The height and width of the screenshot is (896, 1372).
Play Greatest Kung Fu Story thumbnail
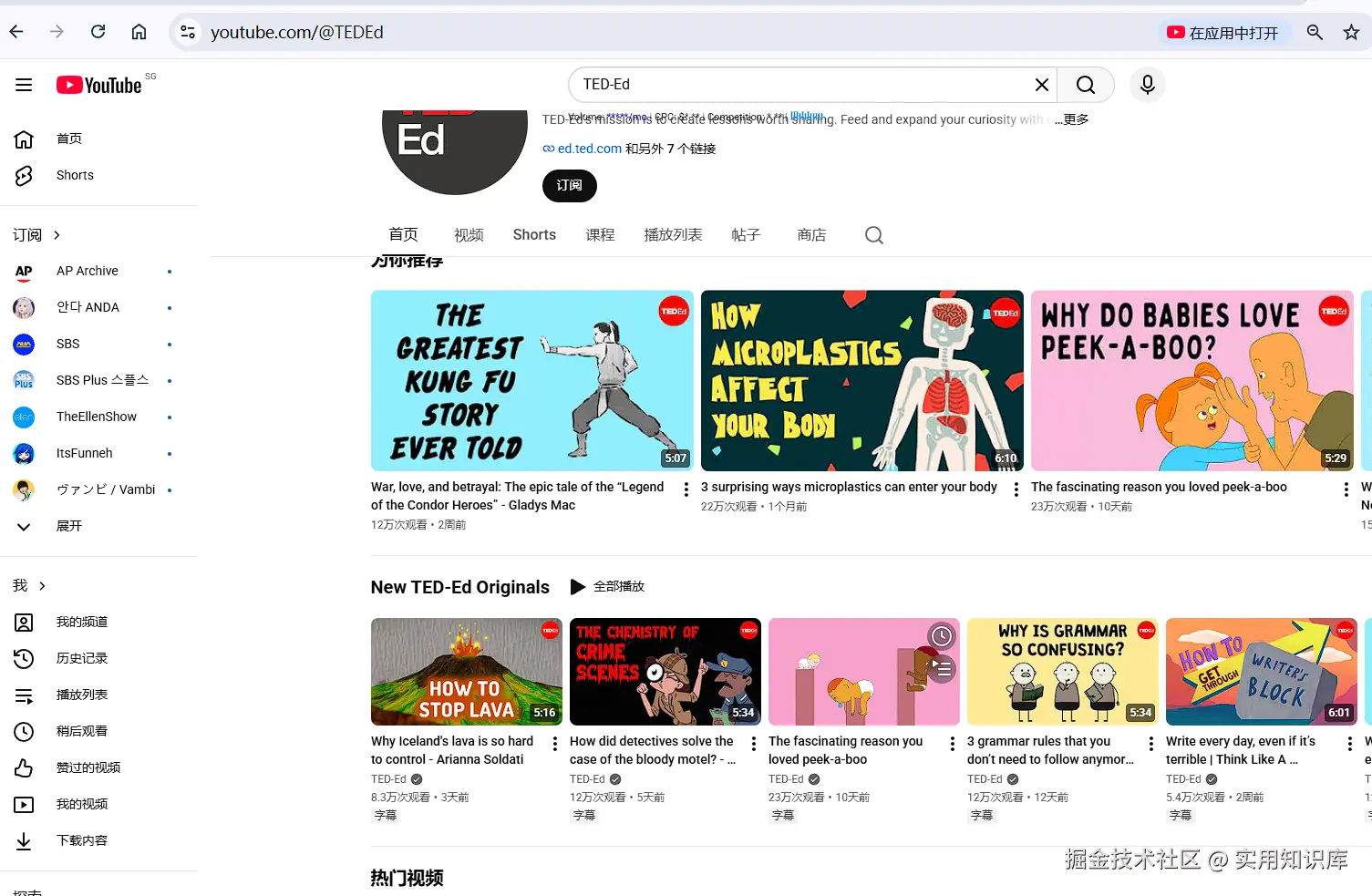pyautogui.click(x=532, y=381)
